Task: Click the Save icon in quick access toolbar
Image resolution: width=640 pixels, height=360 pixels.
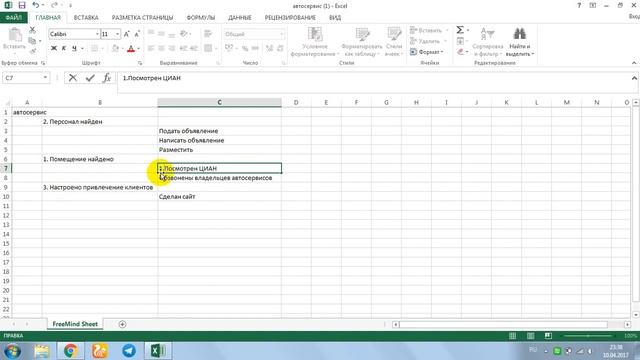Action: [22, 5]
